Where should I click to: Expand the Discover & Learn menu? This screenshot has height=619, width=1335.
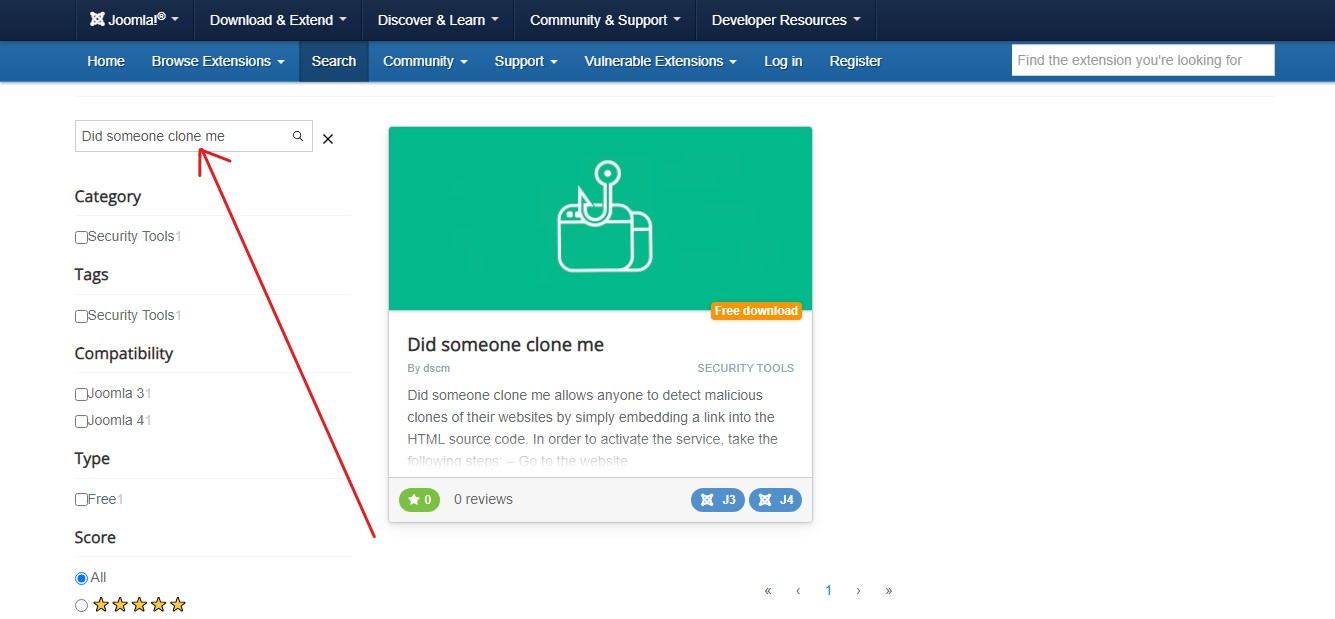[437, 20]
